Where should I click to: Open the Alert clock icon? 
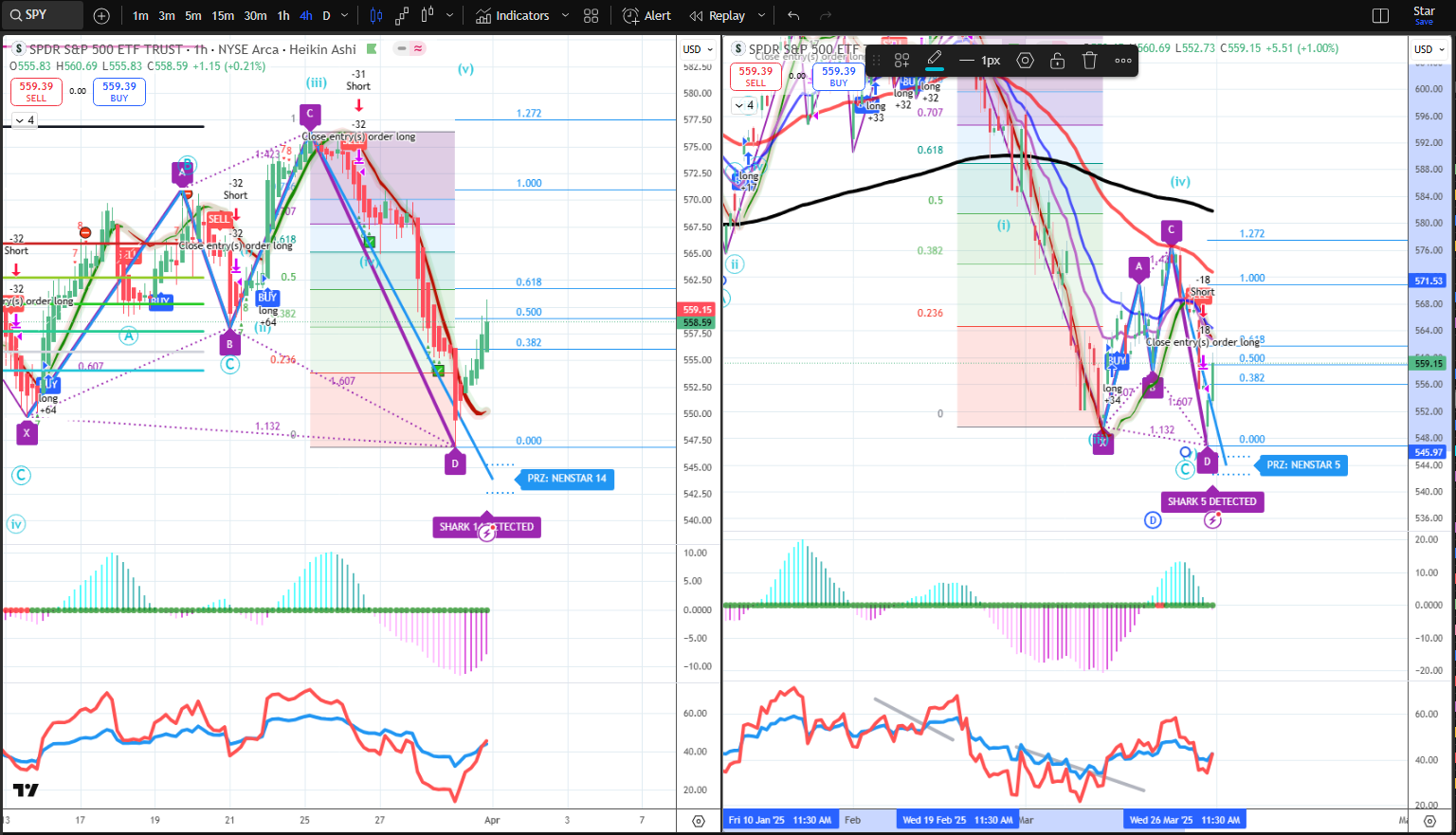630,15
